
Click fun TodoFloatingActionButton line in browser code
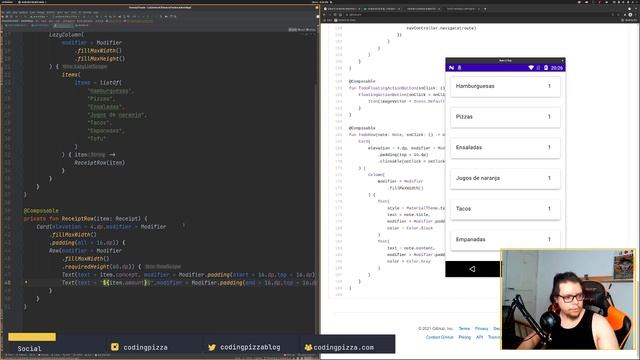(397, 88)
